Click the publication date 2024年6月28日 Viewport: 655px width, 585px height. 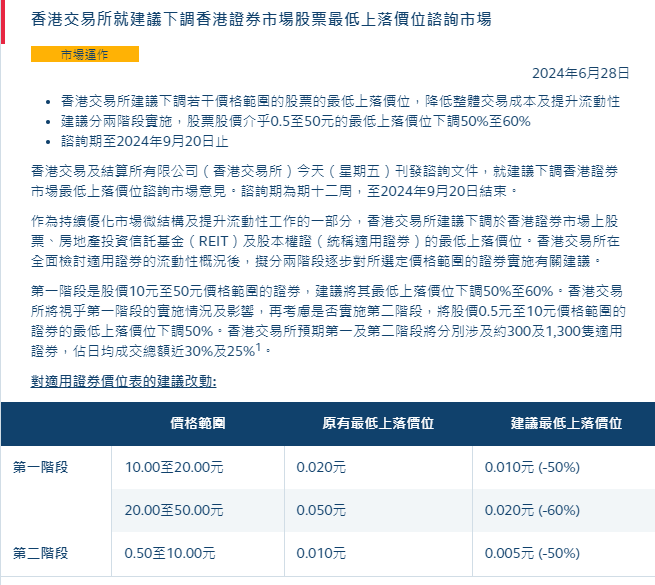click(581, 73)
